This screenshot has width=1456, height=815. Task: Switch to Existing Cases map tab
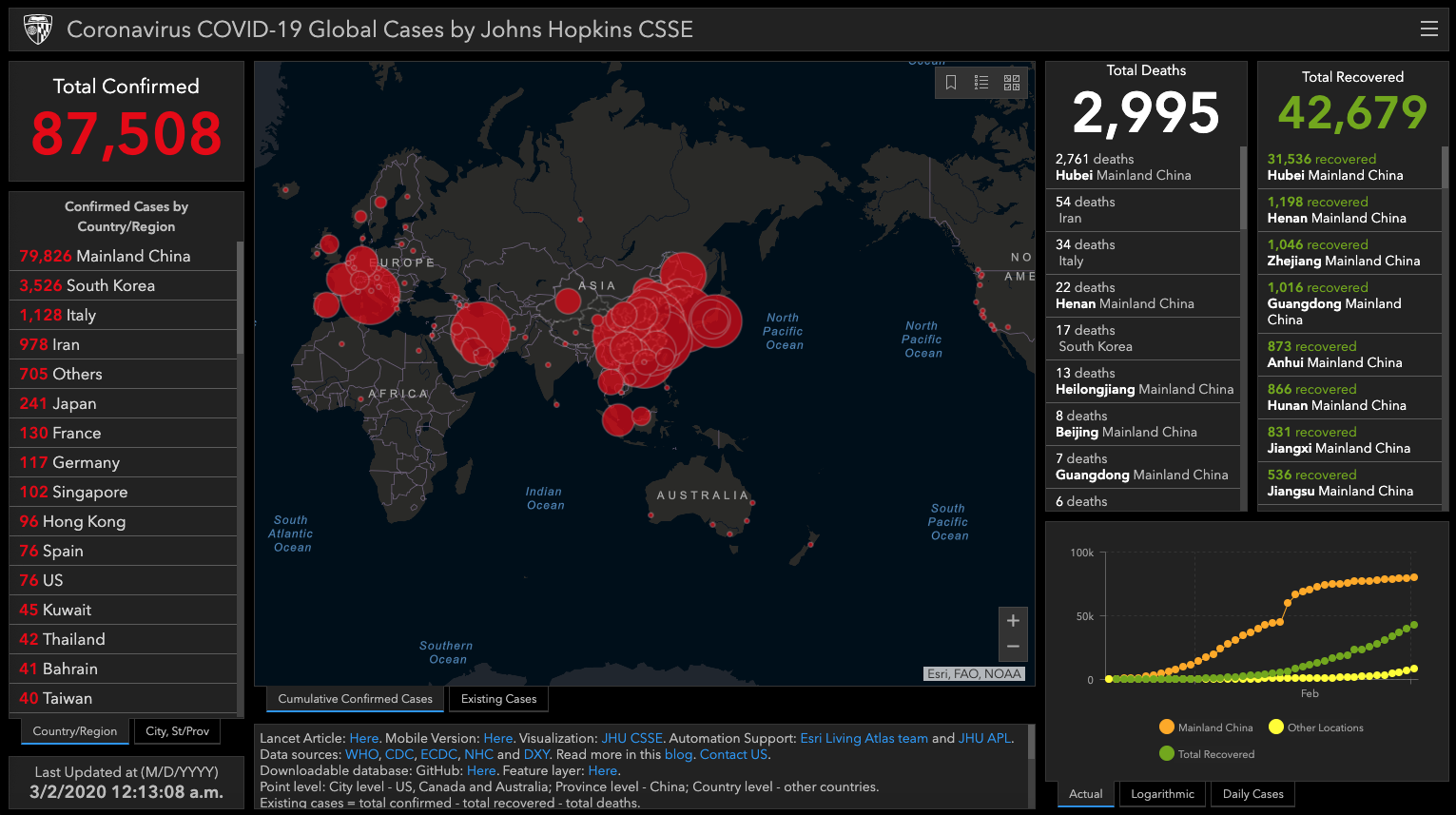(x=498, y=699)
